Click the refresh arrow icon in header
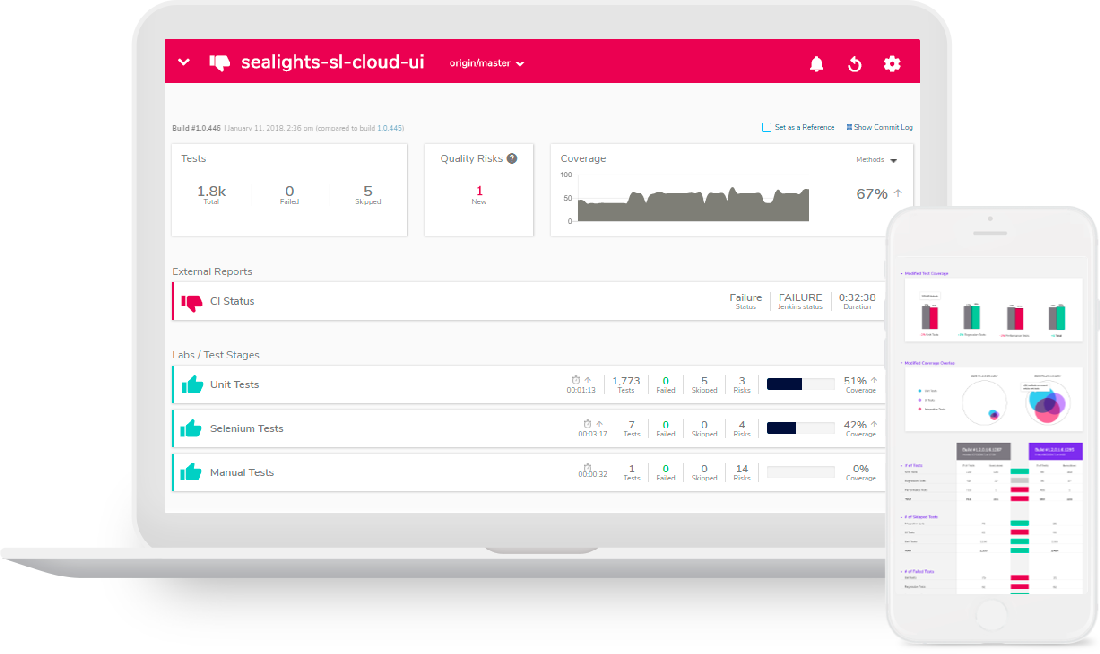Image resolution: width=1100 pixels, height=654 pixels. (854, 64)
